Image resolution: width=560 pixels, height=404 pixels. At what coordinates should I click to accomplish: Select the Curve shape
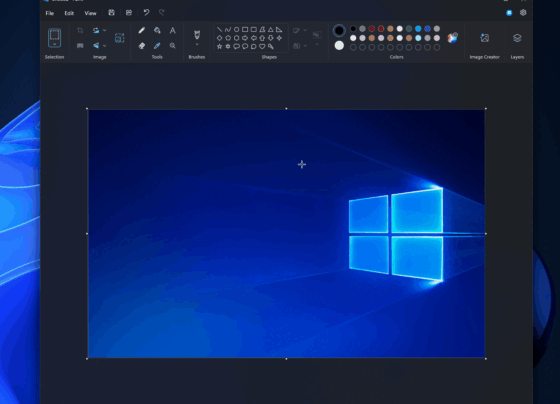(228, 30)
